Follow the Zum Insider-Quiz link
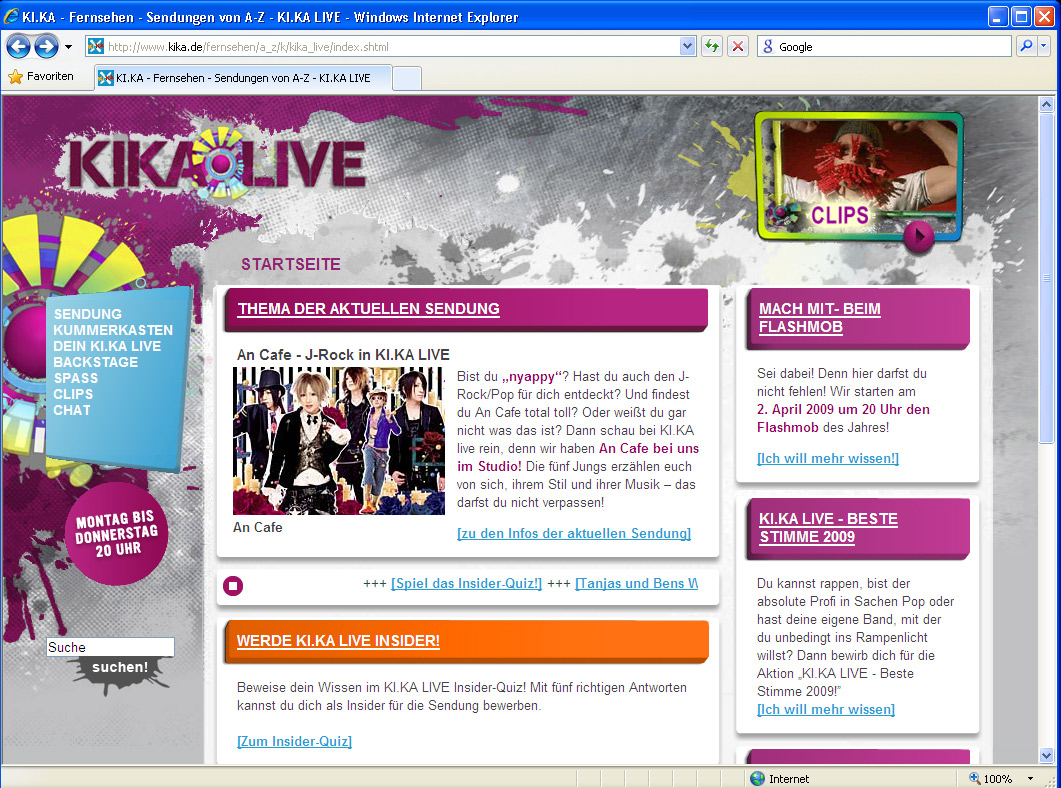The width and height of the screenshot is (1061, 788). pyautogui.click(x=294, y=741)
